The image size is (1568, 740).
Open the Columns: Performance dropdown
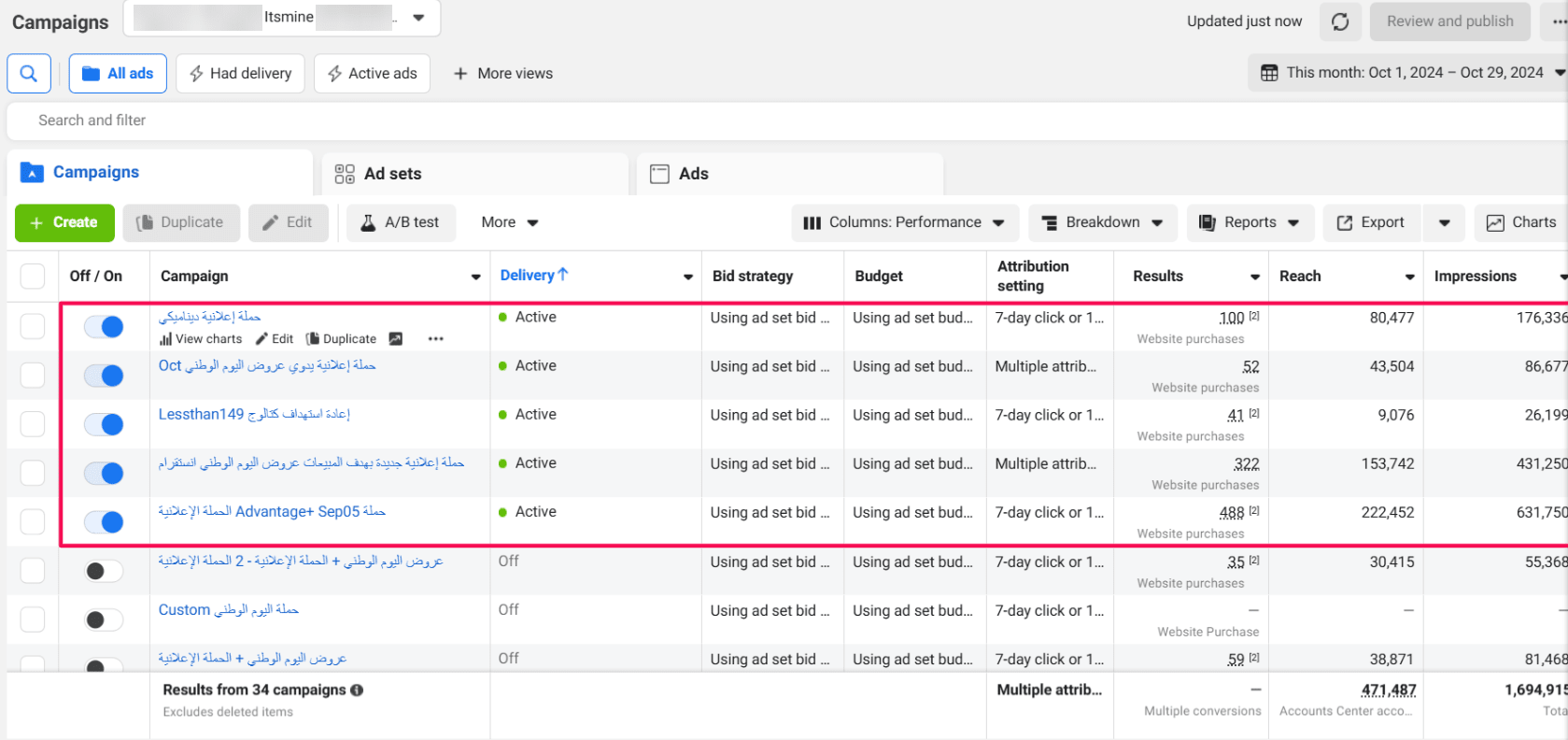(x=904, y=222)
